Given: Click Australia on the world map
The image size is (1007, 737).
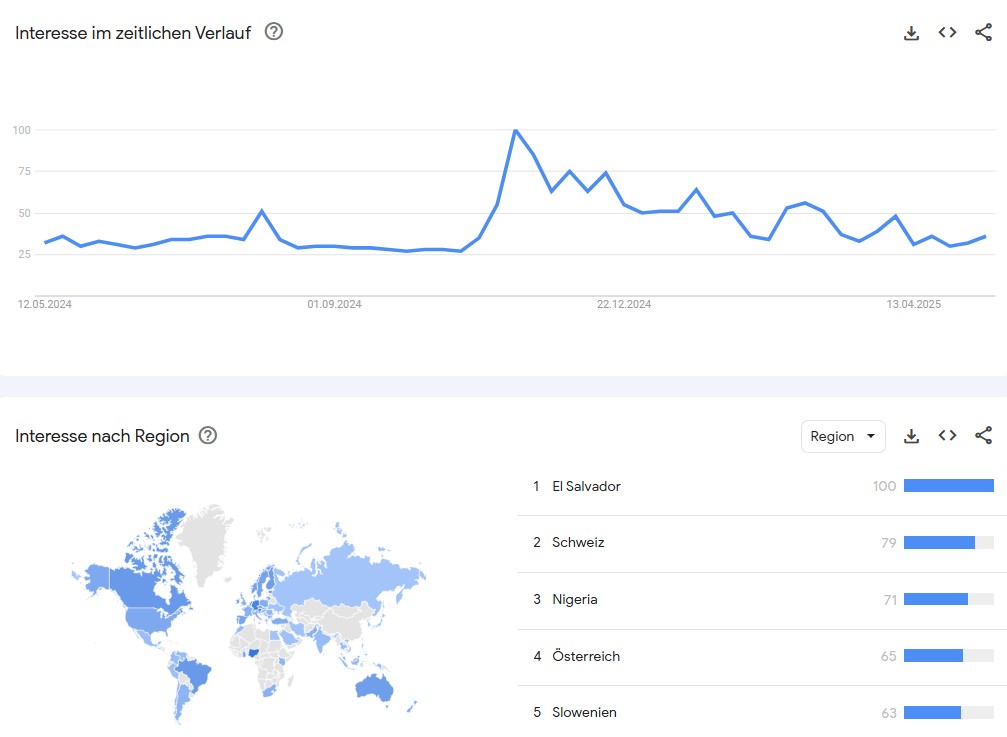Looking at the screenshot, I should tap(375, 688).
